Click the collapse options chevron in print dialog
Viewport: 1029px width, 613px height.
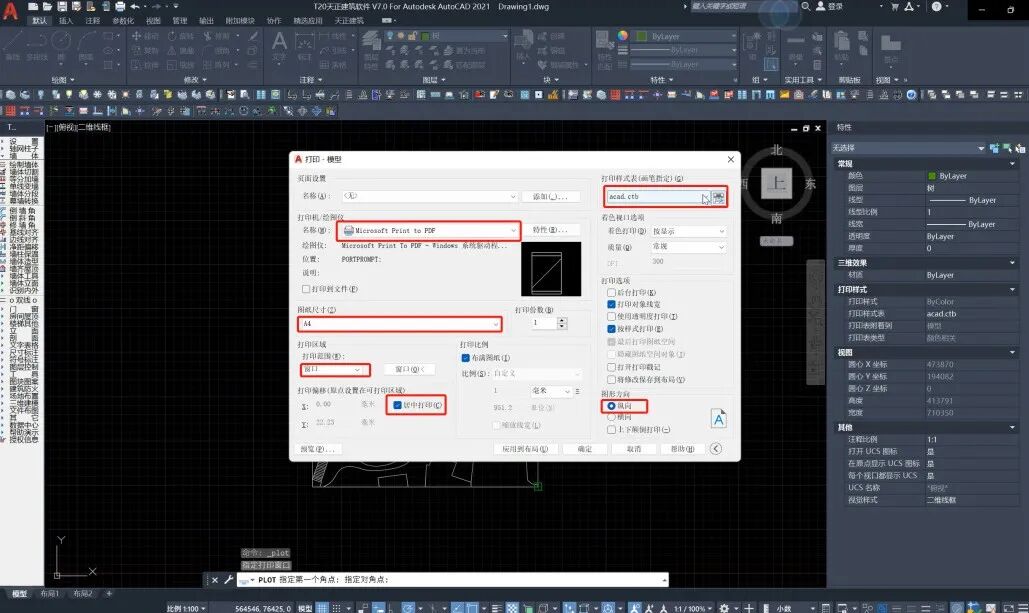point(716,448)
